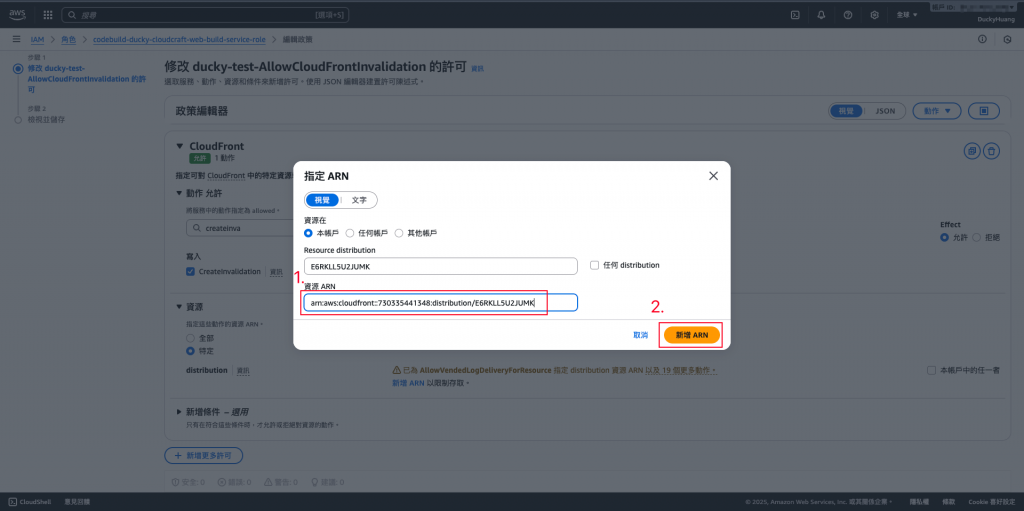Select the 拒絕 Effect radio
Image resolution: width=1024 pixels, height=511 pixels.
(x=977, y=237)
